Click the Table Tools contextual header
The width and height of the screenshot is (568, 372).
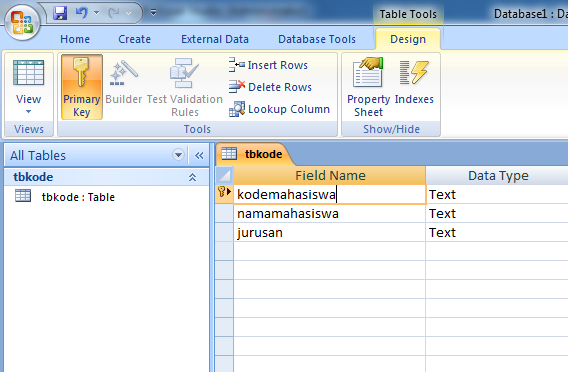click(x=408, y=14)
